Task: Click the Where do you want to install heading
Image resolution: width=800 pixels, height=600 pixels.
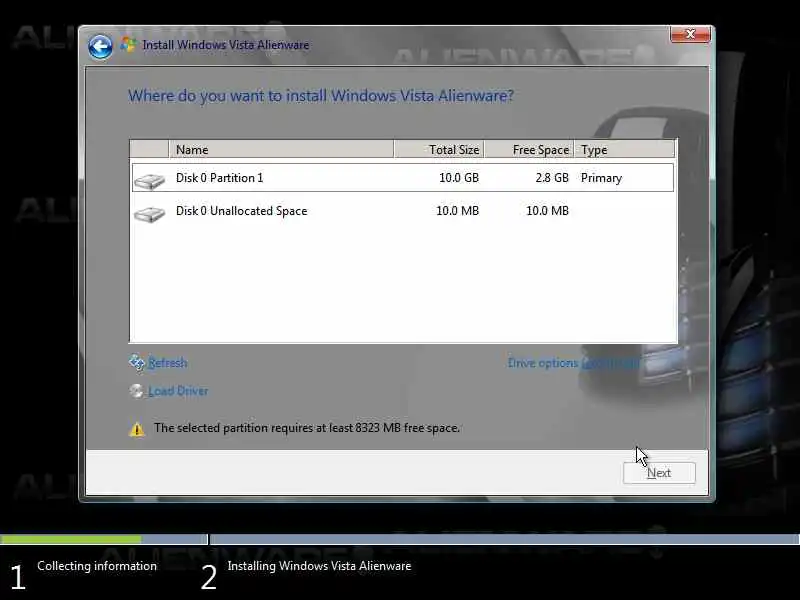Action: (x=321, y=96)
